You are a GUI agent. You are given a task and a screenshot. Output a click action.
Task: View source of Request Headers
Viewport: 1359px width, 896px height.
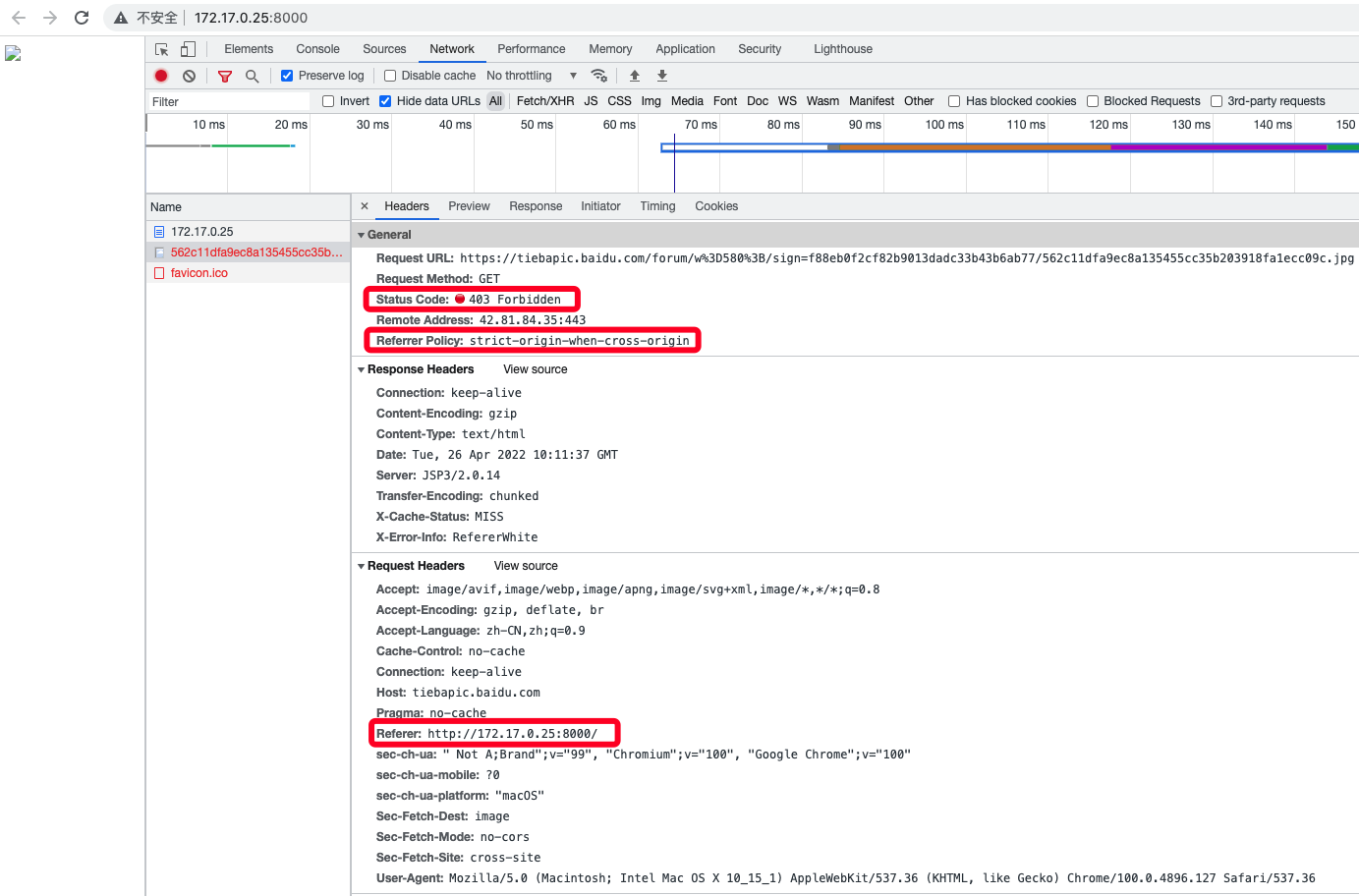click(526, 565)
